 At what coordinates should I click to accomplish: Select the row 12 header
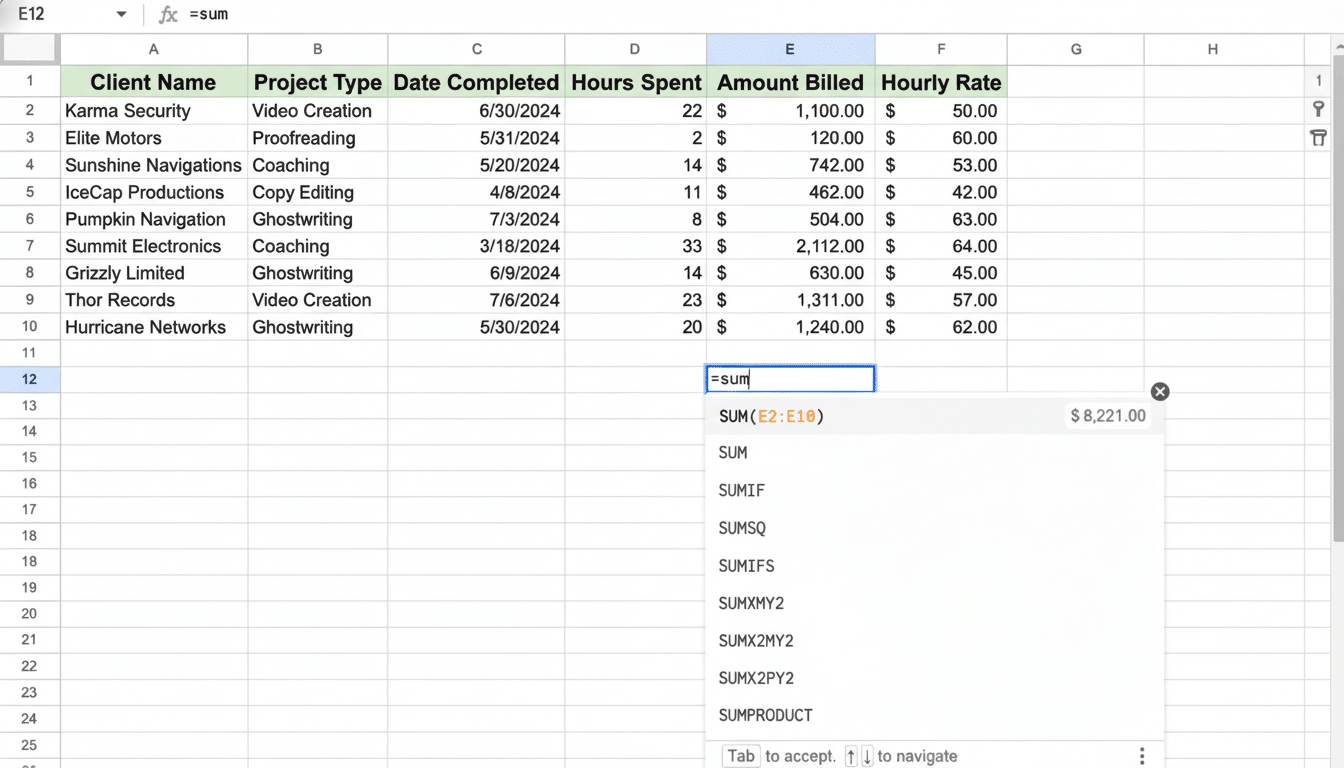pos(30,379)
